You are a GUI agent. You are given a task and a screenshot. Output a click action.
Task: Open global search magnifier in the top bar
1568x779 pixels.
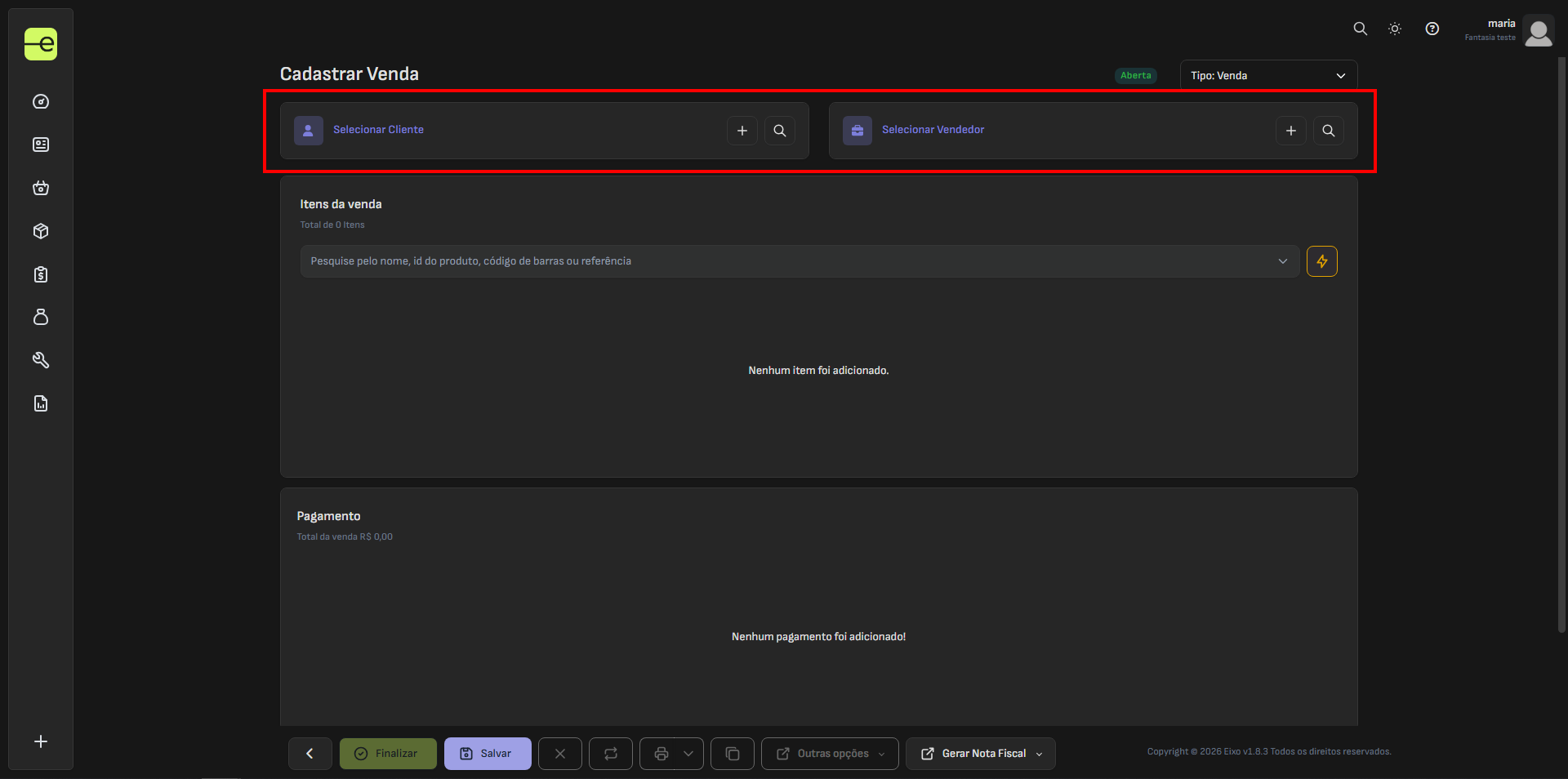point(1360,29)
